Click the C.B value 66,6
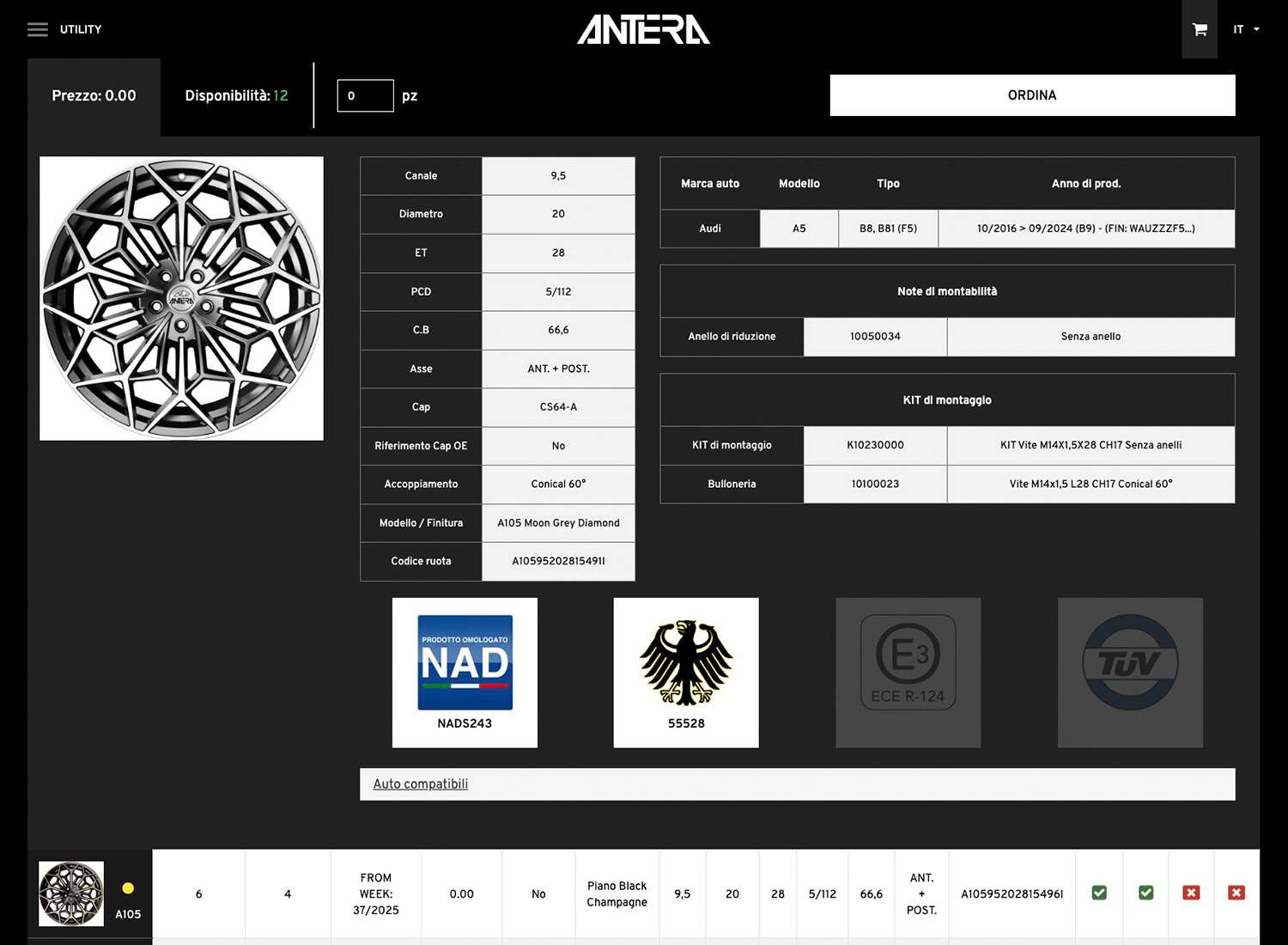This screenshot has height=945, width=1288. coord(559,330)
